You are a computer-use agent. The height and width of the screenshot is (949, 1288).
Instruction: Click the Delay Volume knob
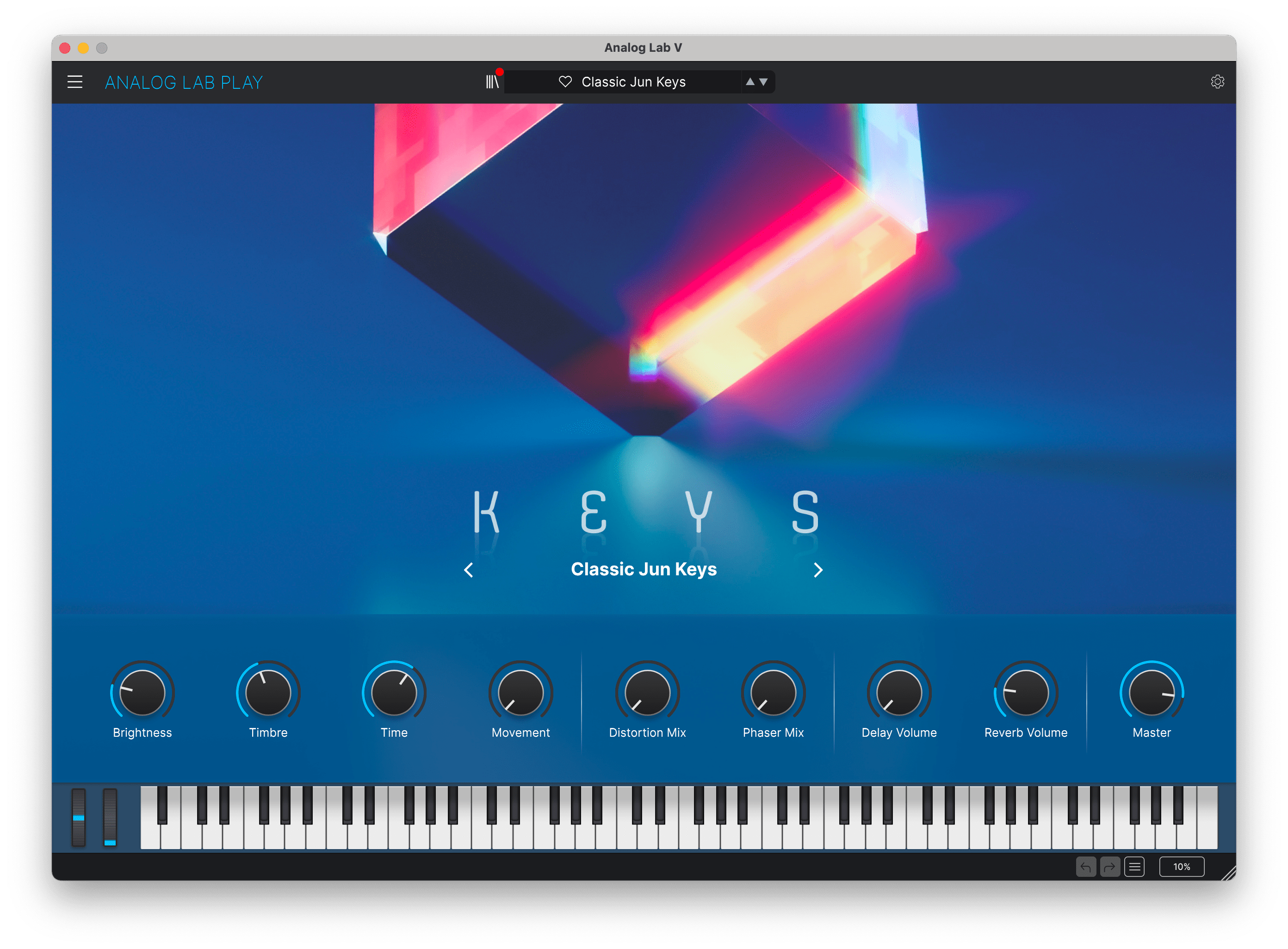coord(899,692)
